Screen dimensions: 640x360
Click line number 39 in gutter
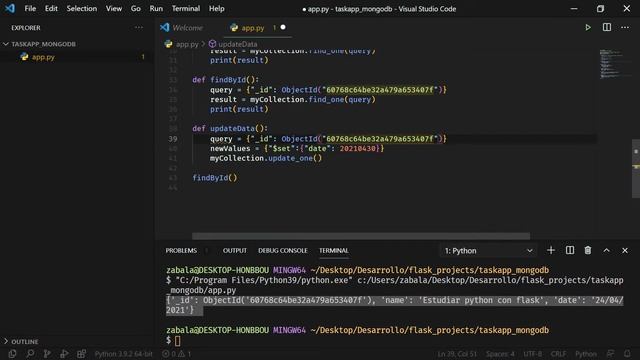coord(173,139)
